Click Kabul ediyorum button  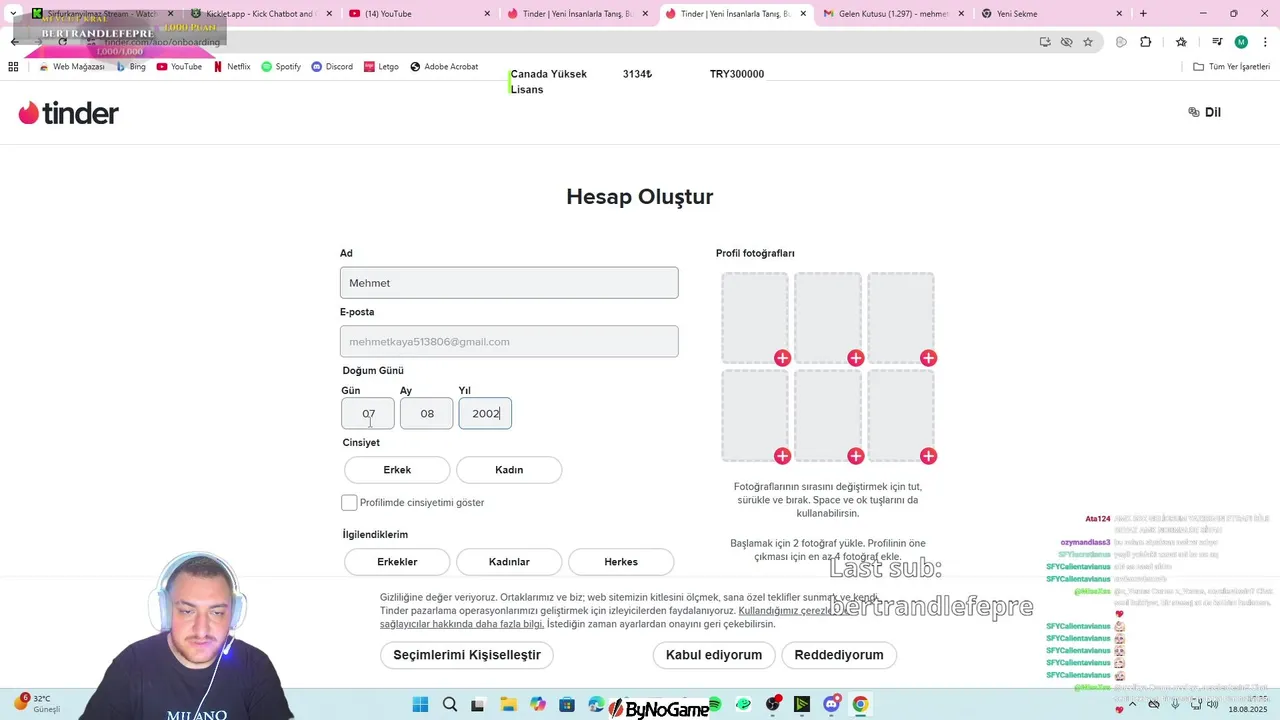tap(714, 655)
